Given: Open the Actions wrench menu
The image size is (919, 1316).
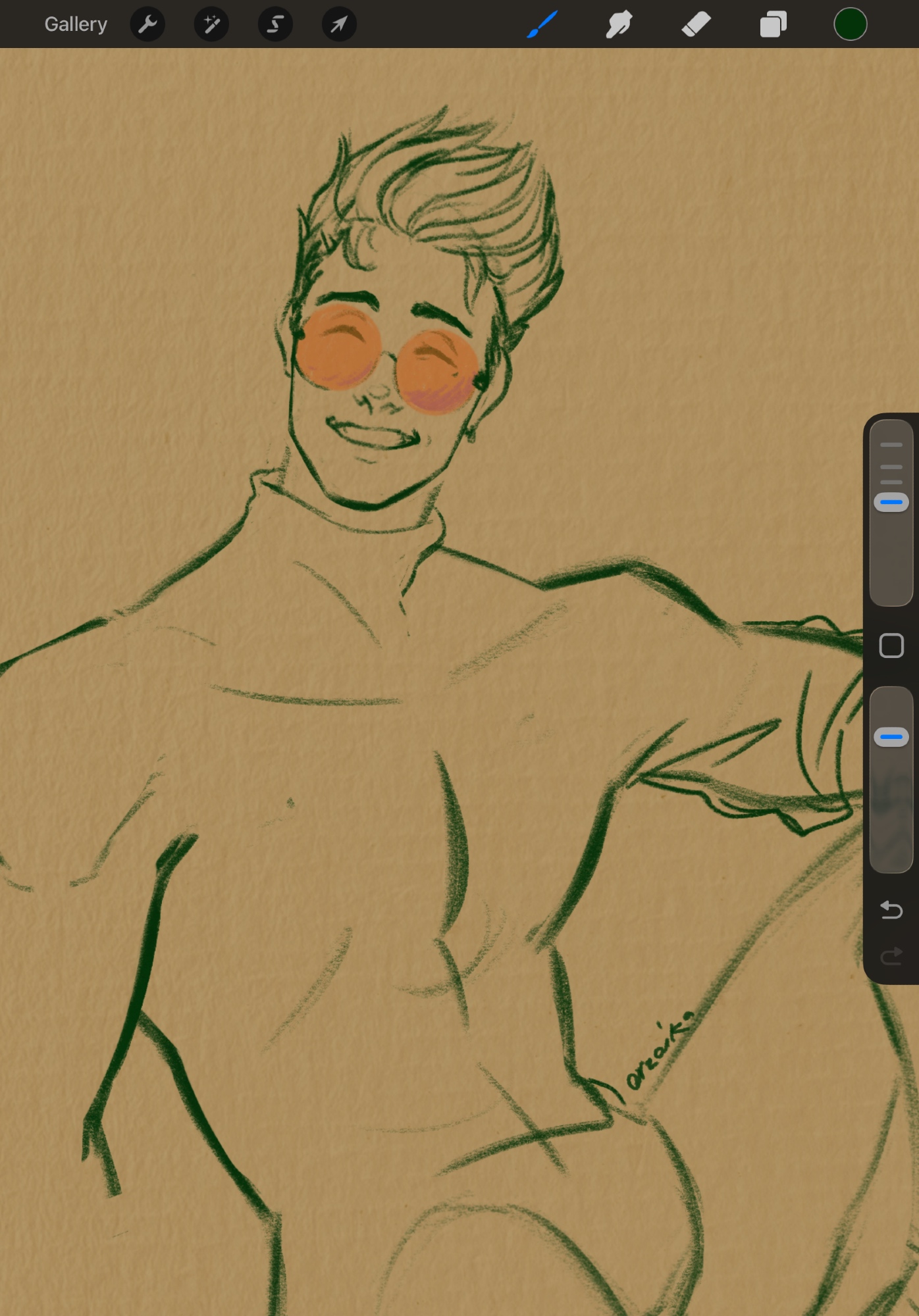Looking at the screenshot, I should pos(147,24).
